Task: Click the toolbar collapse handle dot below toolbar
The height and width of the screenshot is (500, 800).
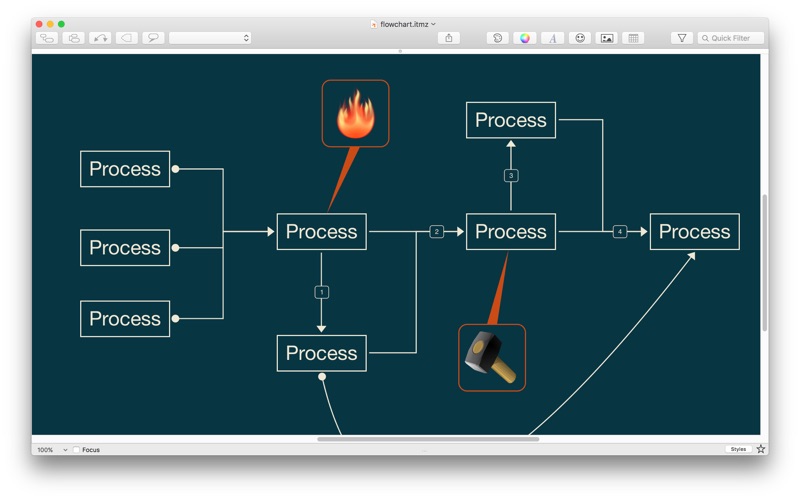Action: [x=400, y=51]
